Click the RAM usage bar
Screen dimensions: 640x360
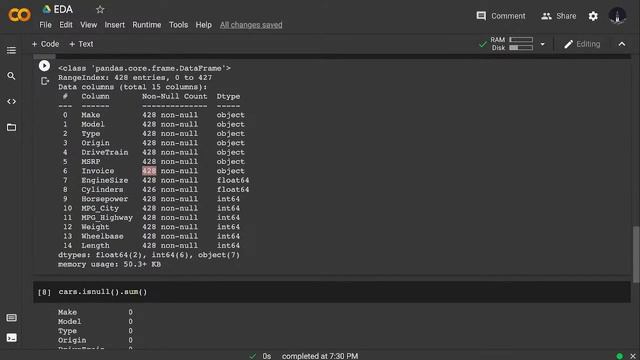click(x=521, y=40)
